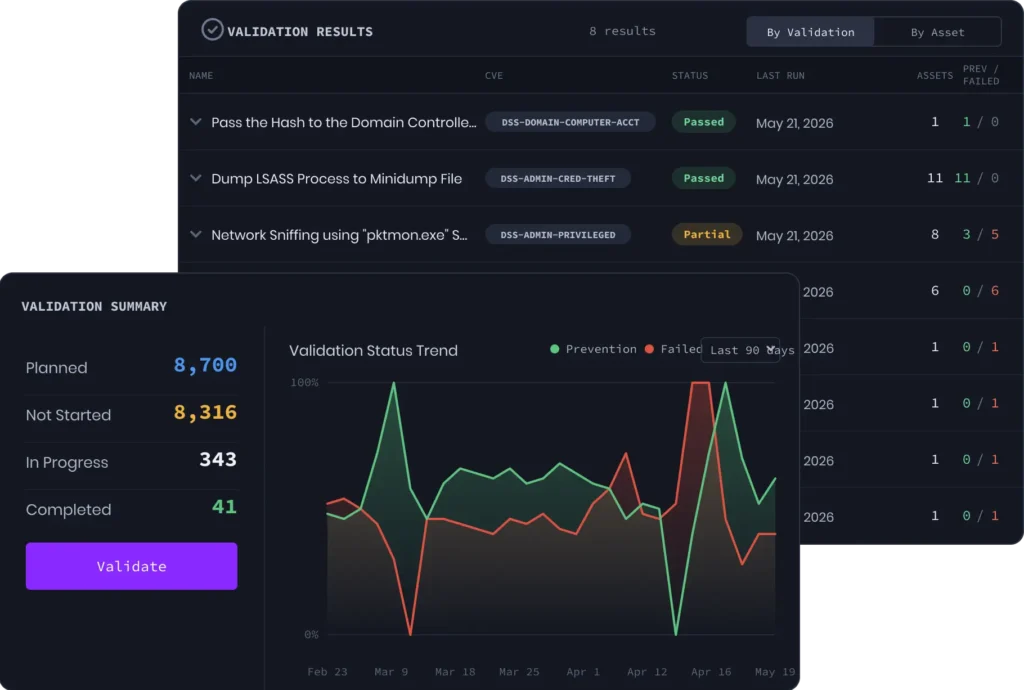
Task: Toggle the red Failed legend dot
Action: coord(649,349)
